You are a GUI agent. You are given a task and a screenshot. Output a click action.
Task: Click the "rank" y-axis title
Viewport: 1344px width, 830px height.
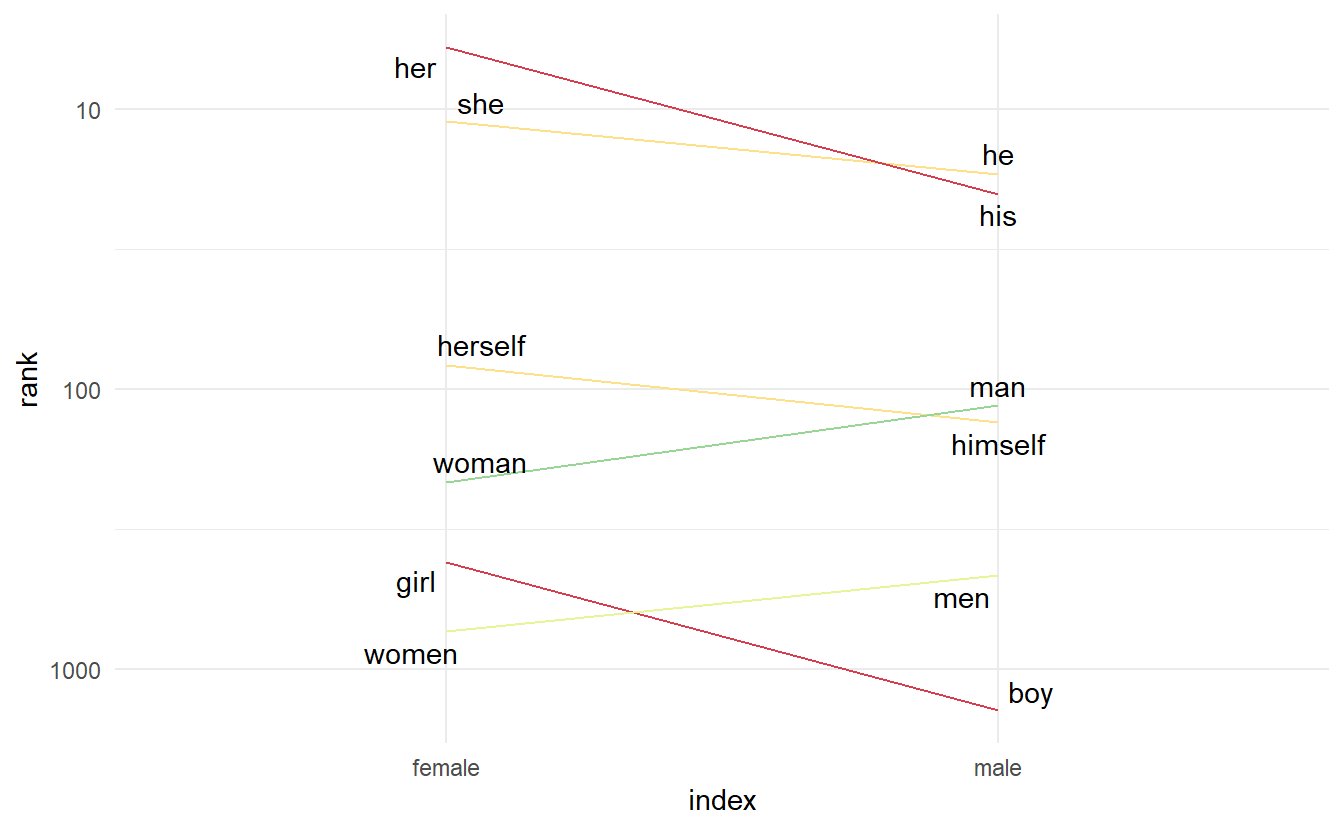(28, 378)
